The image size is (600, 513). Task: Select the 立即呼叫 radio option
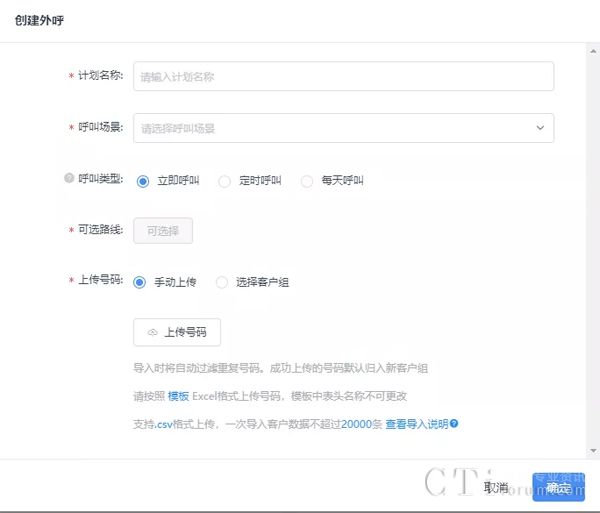pyautogui.click(x=142, y=181)
